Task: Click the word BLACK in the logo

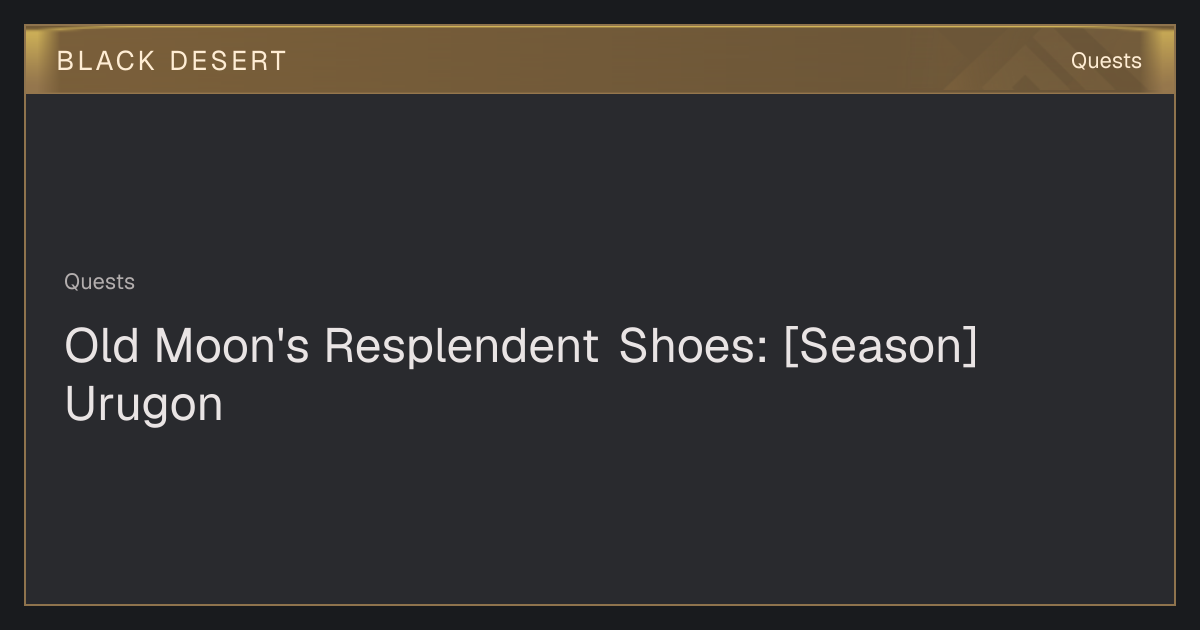Action: pyautogui.click(x=106, y=61)
